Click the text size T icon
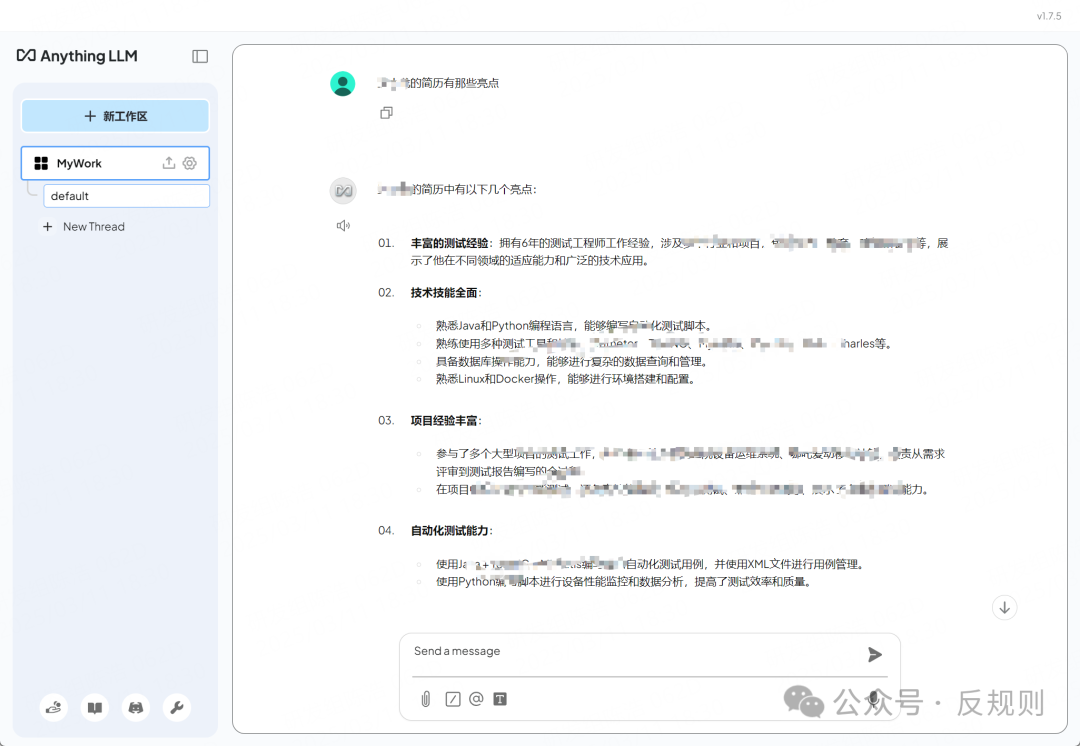This screenshot has height=746, width=1080. (x=499, y=699)
